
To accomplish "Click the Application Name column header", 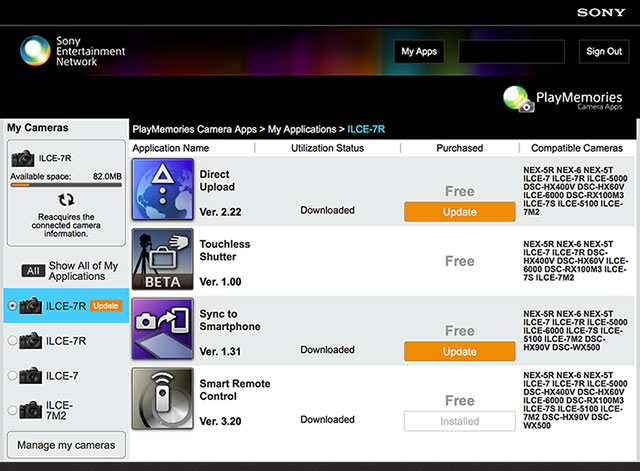I will pyautogui.click(x=171, y=148).
